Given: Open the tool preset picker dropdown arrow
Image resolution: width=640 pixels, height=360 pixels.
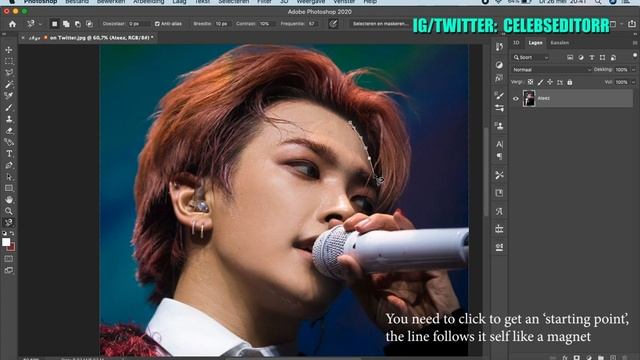Looking at the screenshot, I should click(40, 24).
